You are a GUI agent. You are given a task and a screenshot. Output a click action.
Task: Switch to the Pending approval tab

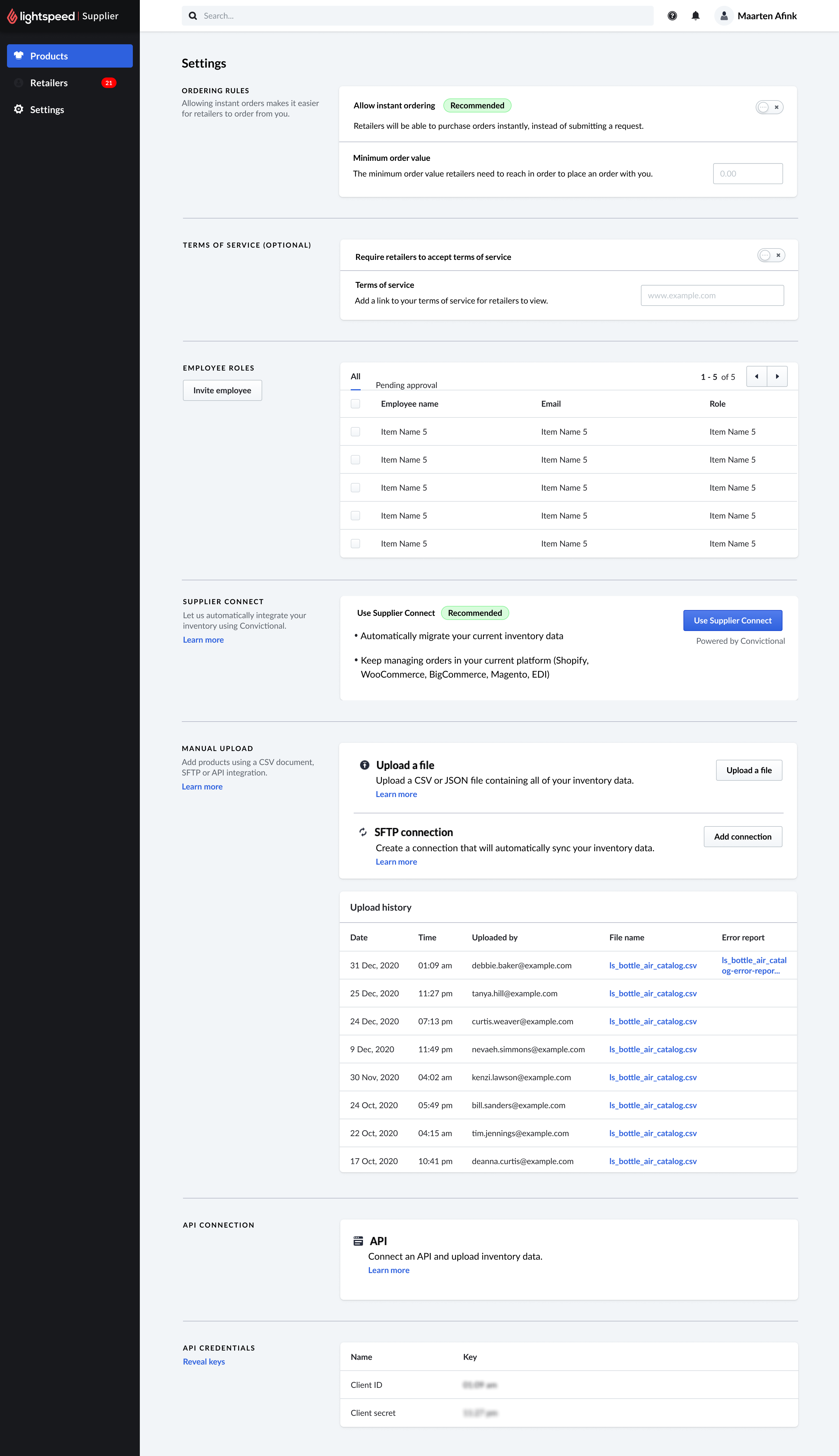(406, 385)
